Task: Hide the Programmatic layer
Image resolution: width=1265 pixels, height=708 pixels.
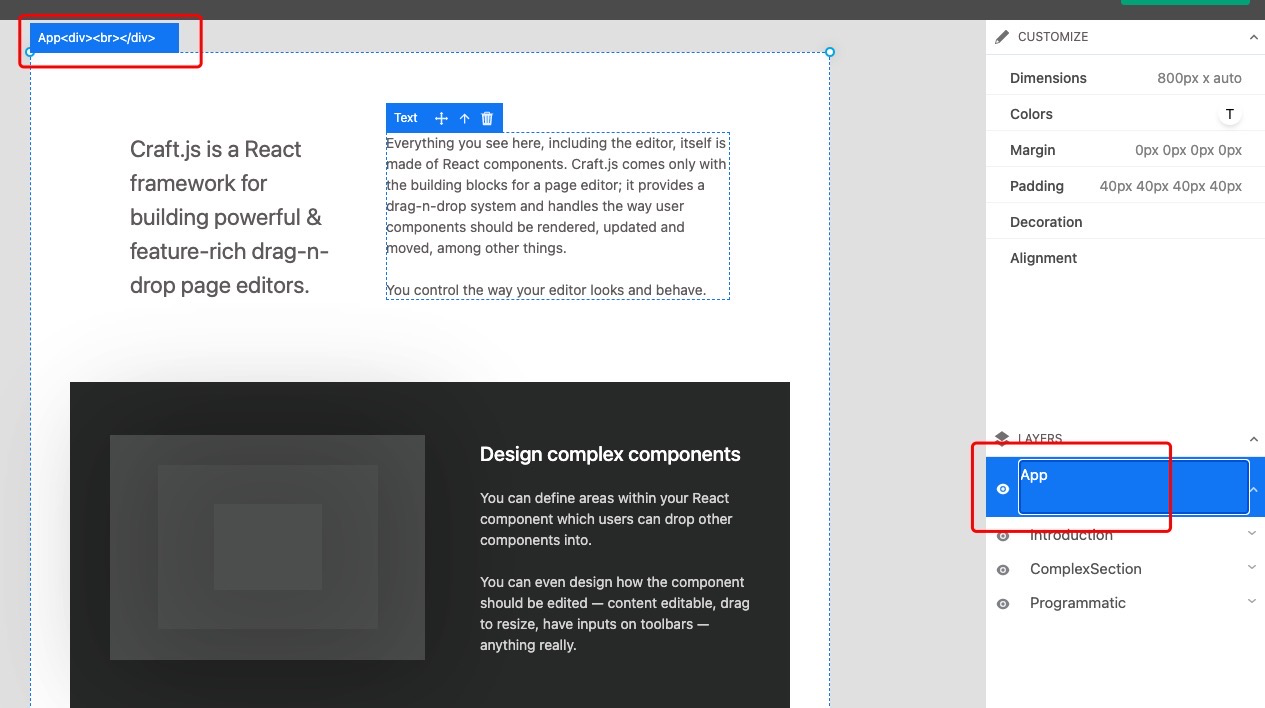Action: (1003, 604)
